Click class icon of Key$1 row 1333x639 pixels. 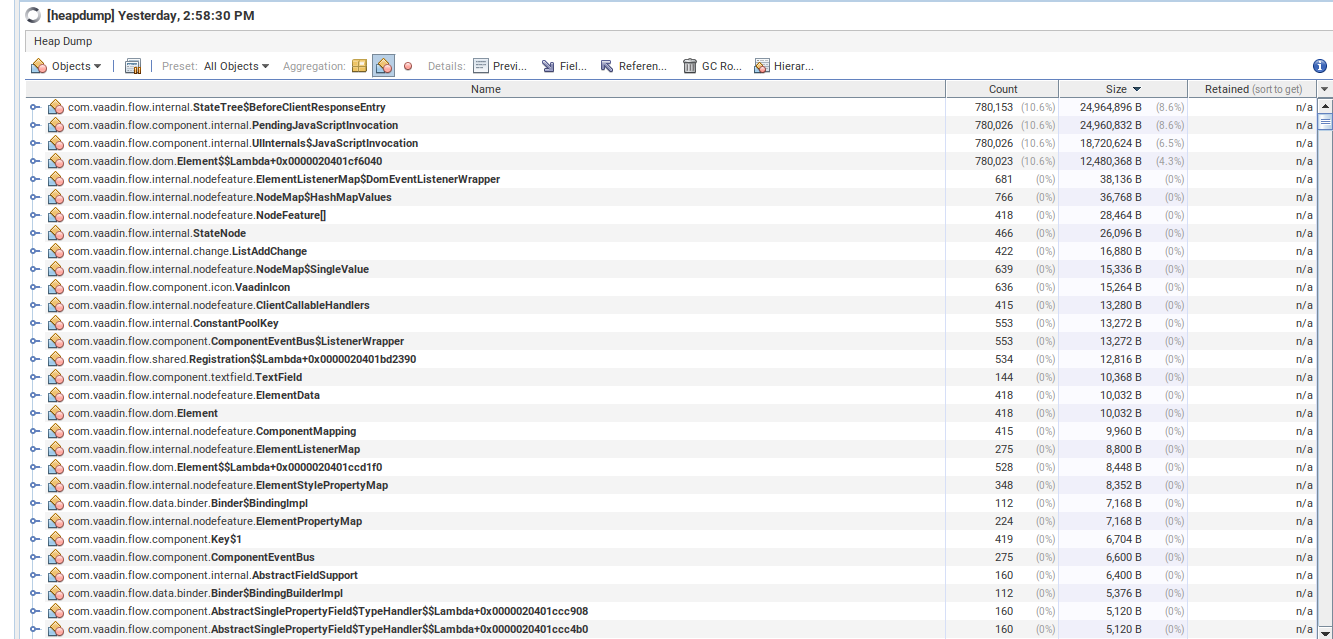(x=56, y=539)
